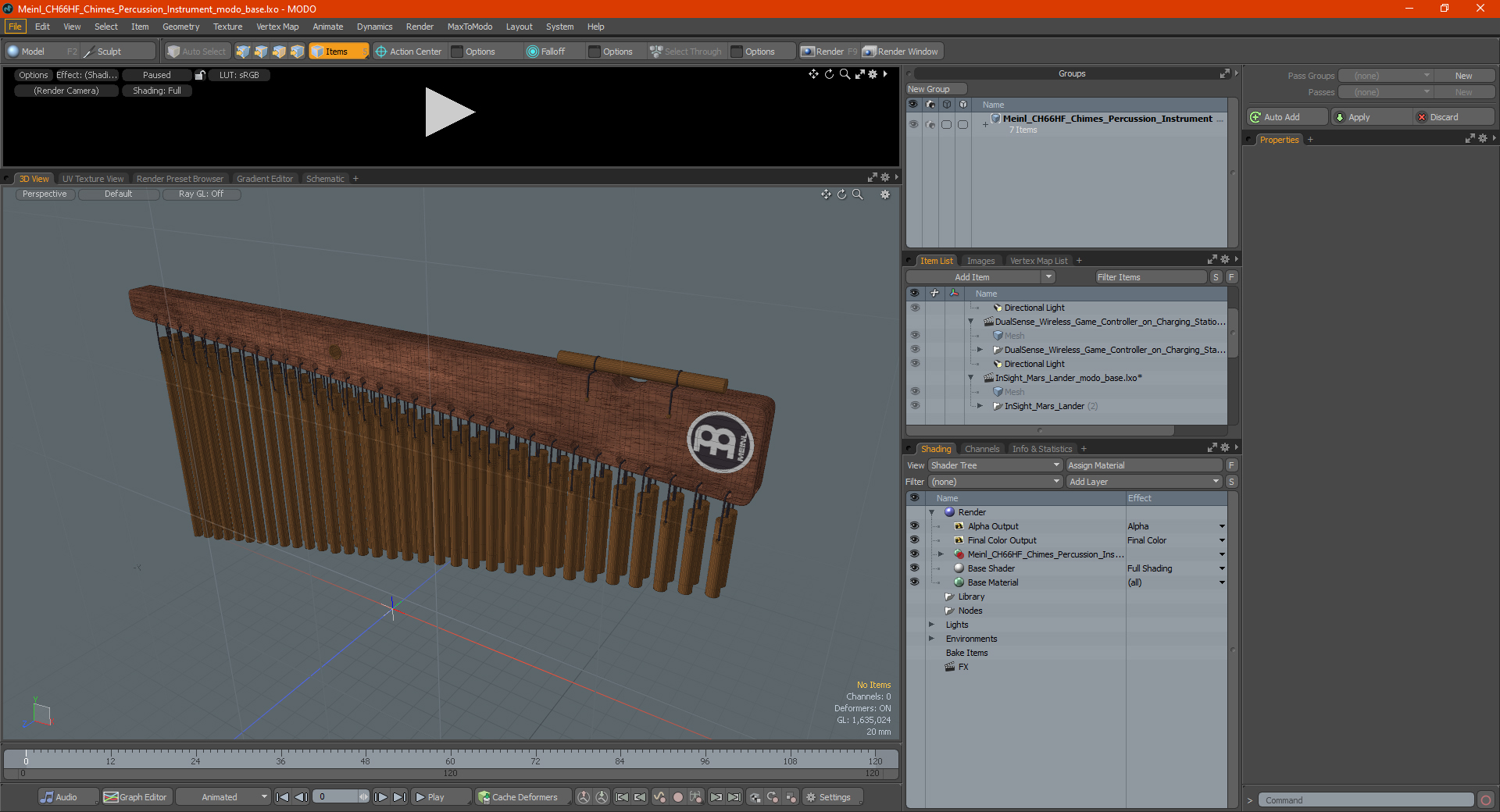
Task: Switch to Images tab
Action: point(980,261)
